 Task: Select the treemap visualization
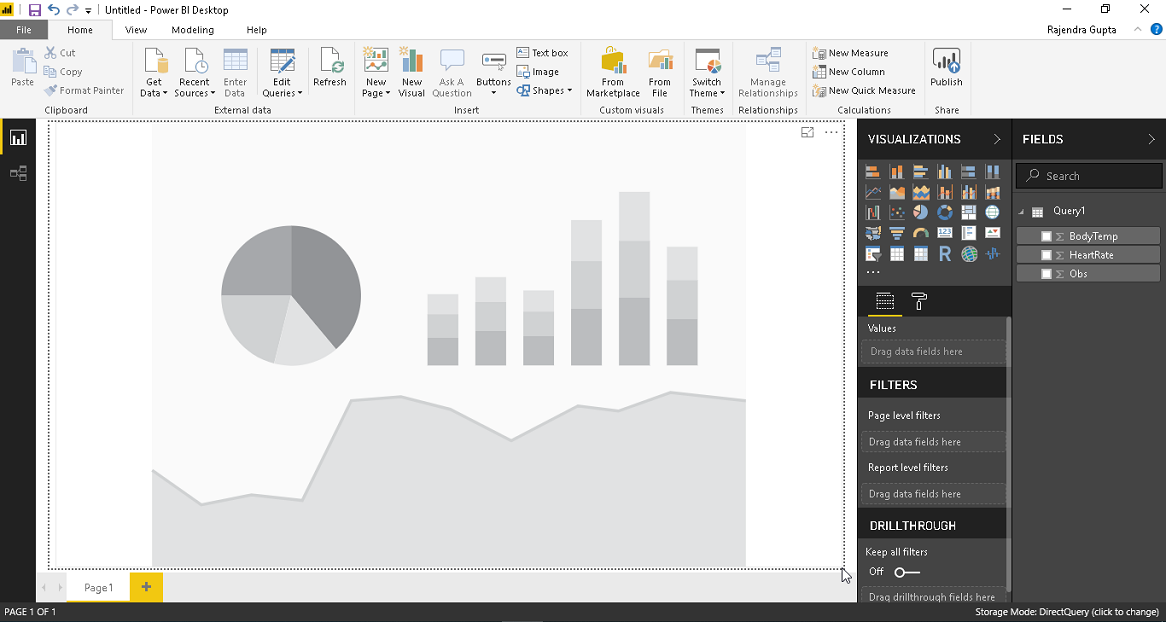968,213
